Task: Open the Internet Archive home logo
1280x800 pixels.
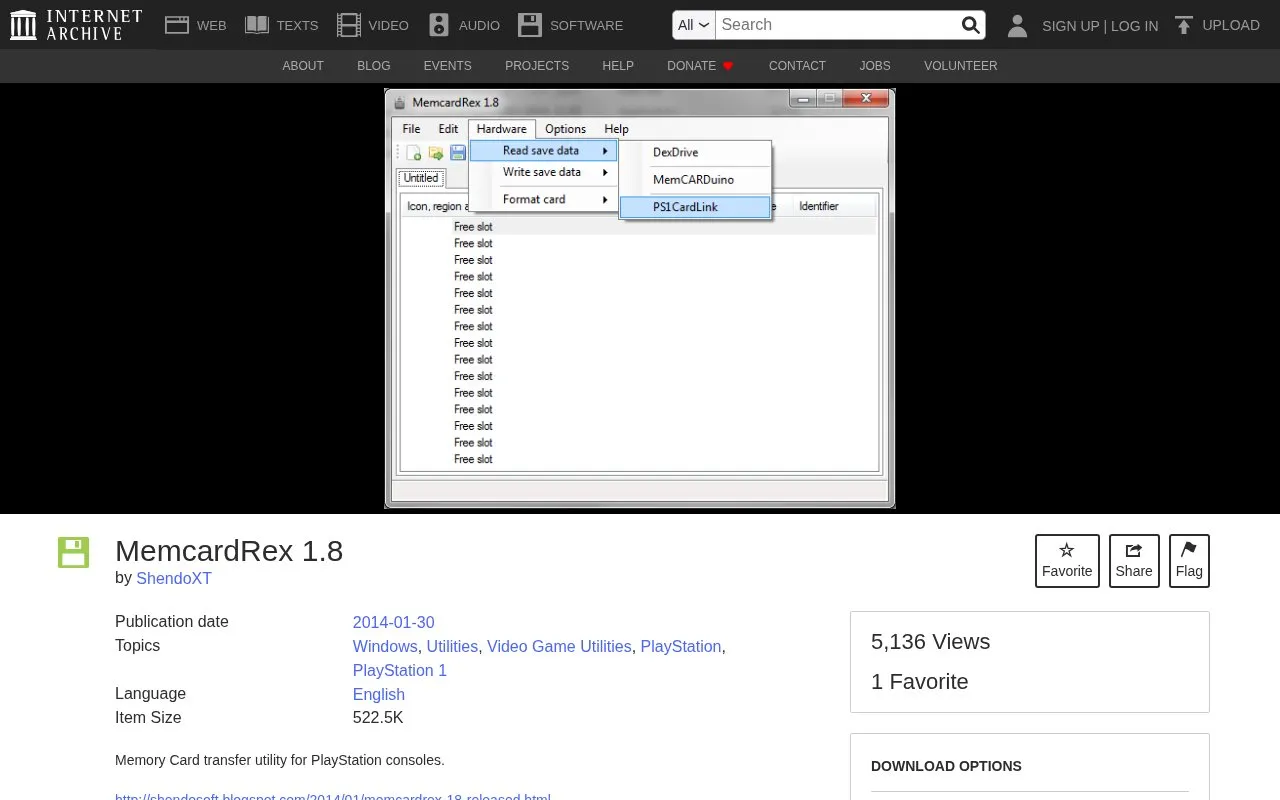Action: (76, 25)
